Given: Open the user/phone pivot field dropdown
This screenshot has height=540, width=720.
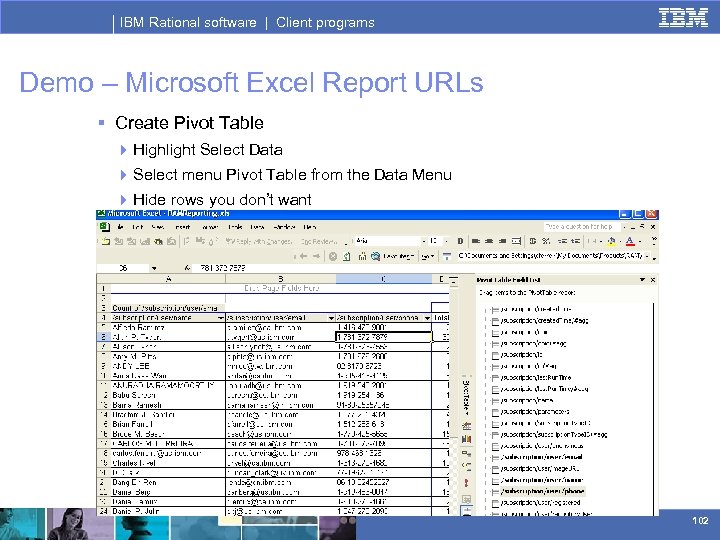Looking at the screenshot, I should click(427, 318).
